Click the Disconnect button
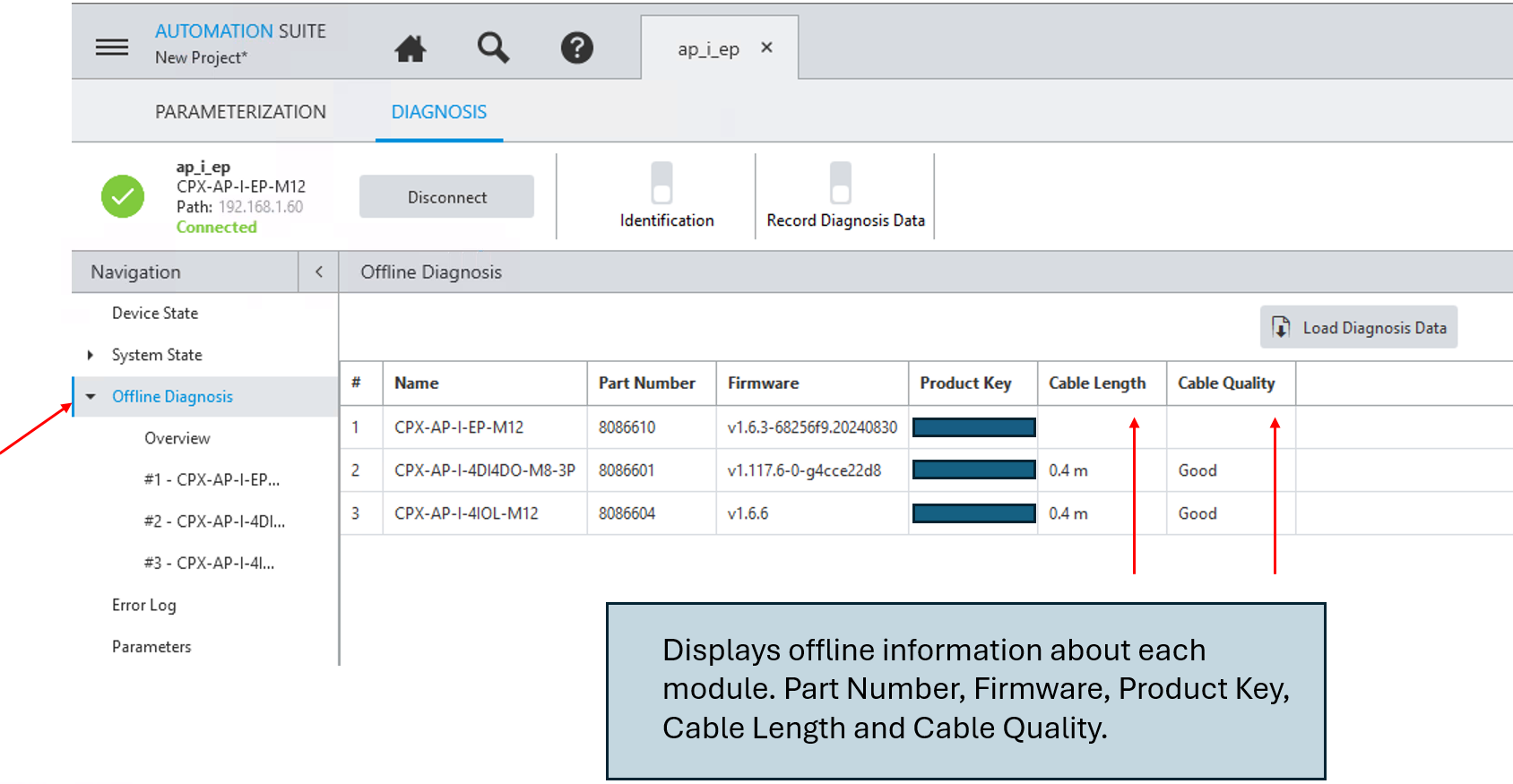The height and width of the screenshot is (784, 1513). [446, 196]
